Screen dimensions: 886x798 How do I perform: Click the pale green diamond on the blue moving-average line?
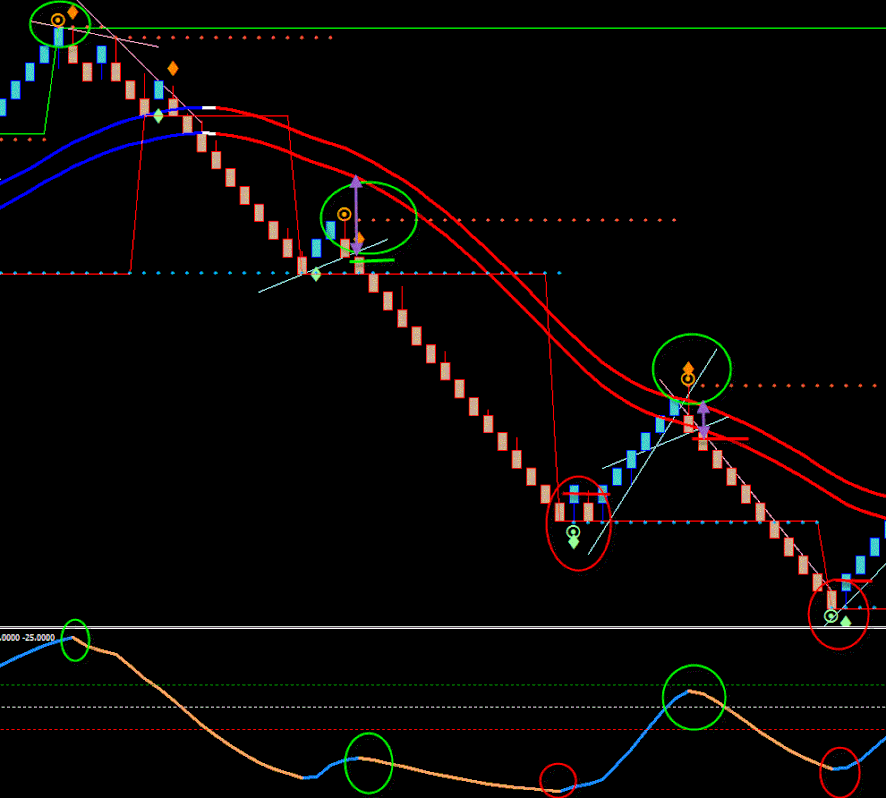[x=159, y=116]
